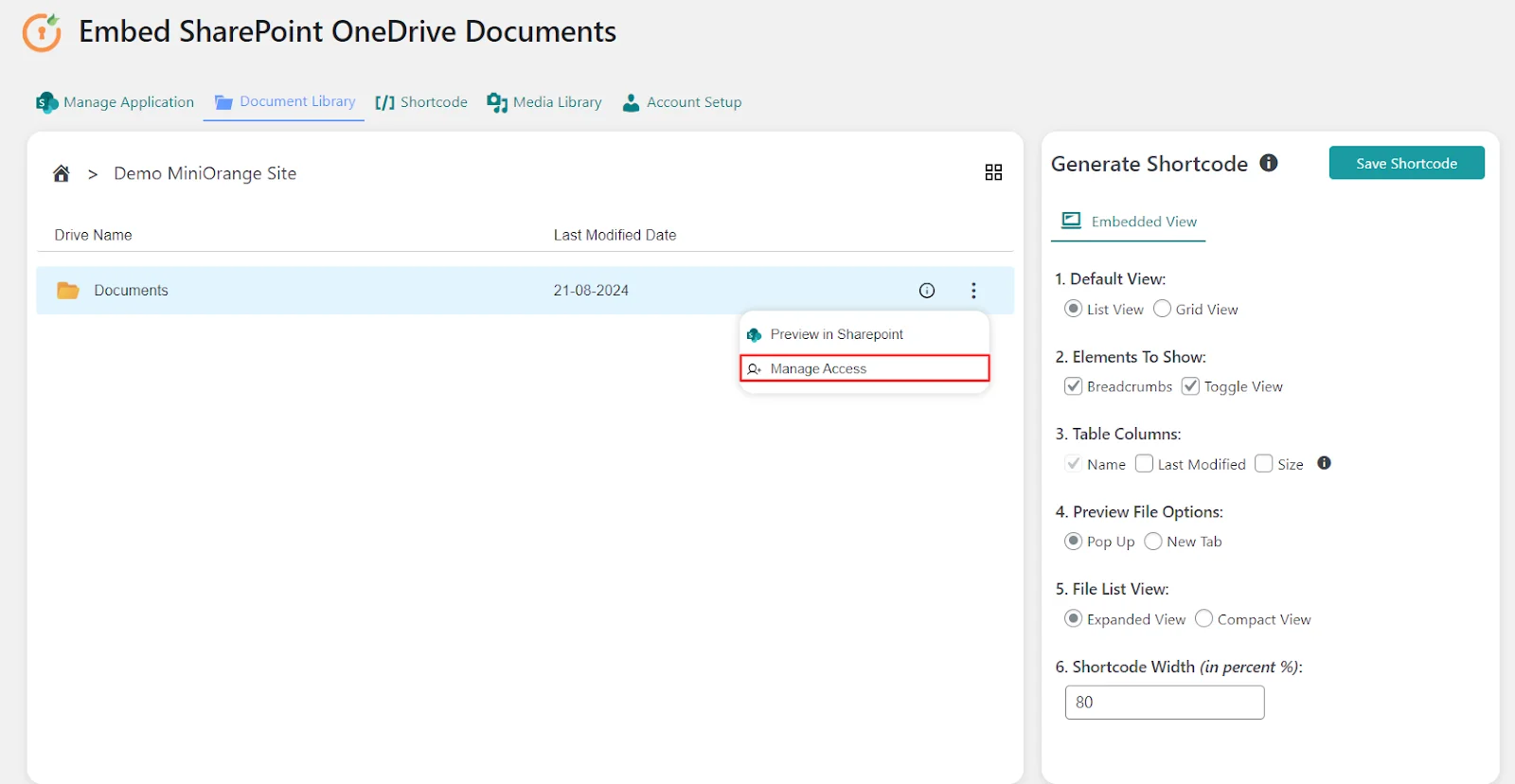Click Drive Name column header
This screenshot has height=784, width=1515.
coord(93,235)
